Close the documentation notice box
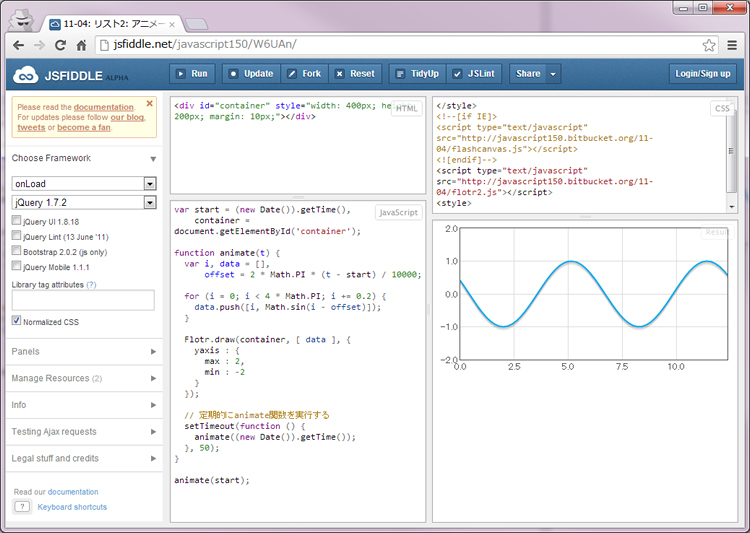 click(150, 103)
